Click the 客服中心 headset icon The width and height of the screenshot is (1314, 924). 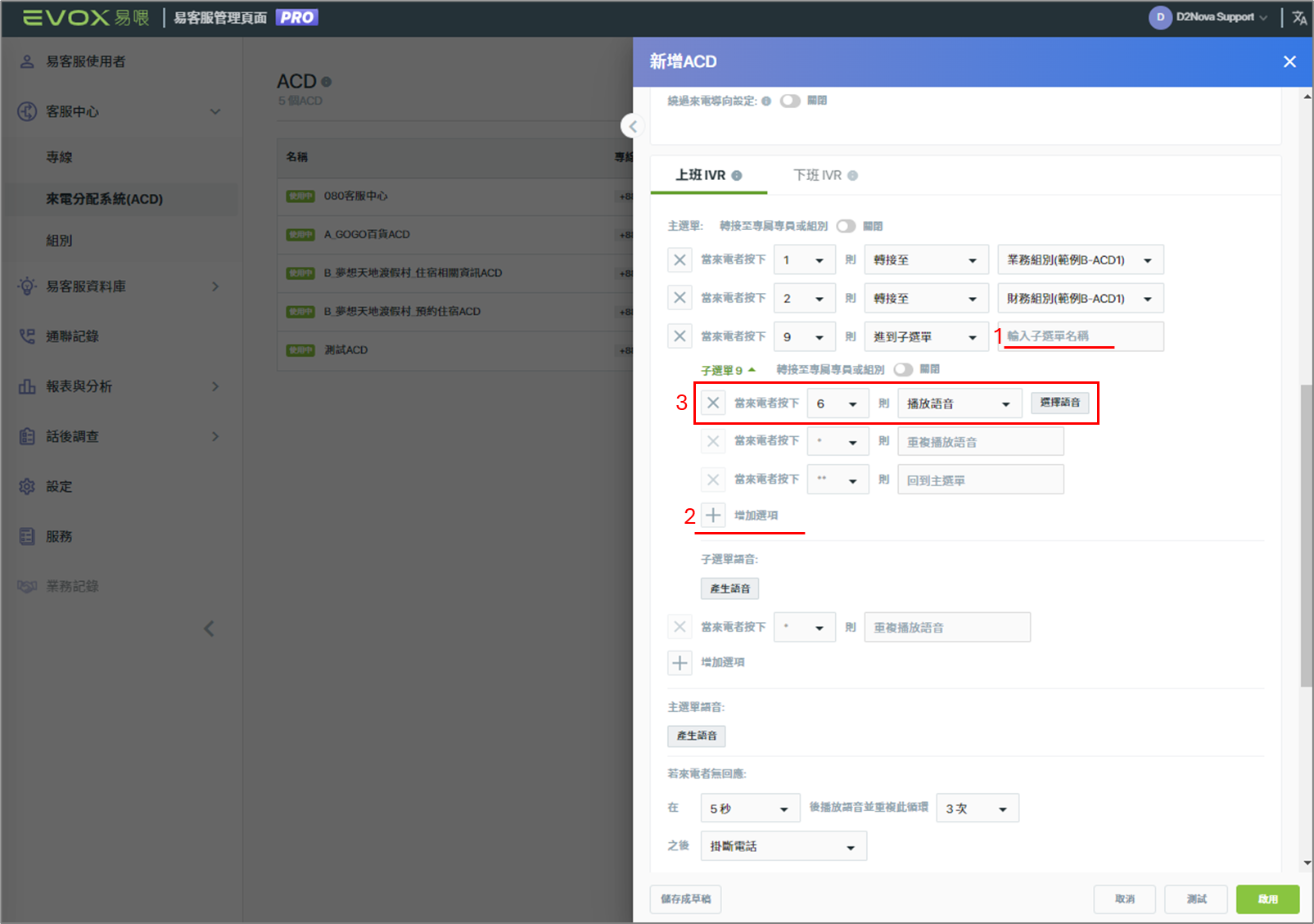point(27,111)
